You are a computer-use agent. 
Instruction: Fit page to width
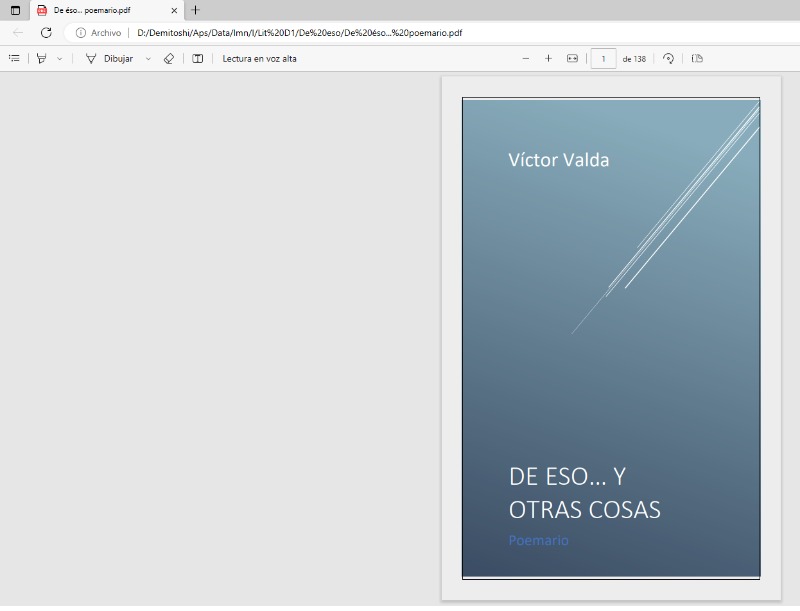pyautogui.click(x=572, y=59)
